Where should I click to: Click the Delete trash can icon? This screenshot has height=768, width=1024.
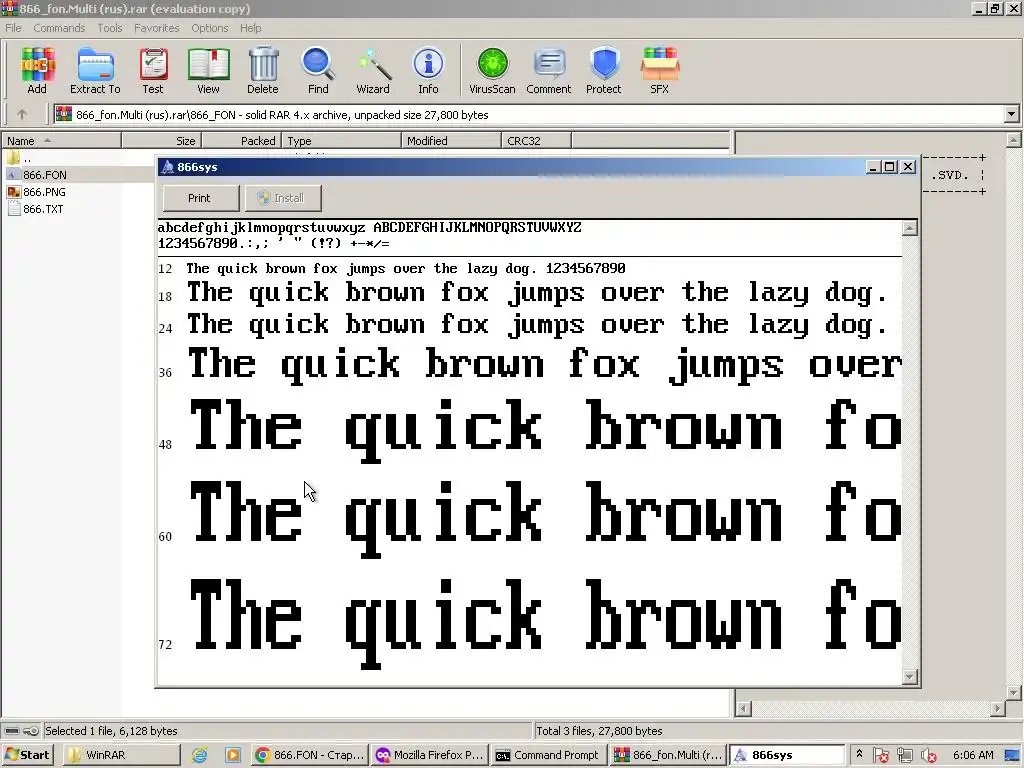coord(263,71)
